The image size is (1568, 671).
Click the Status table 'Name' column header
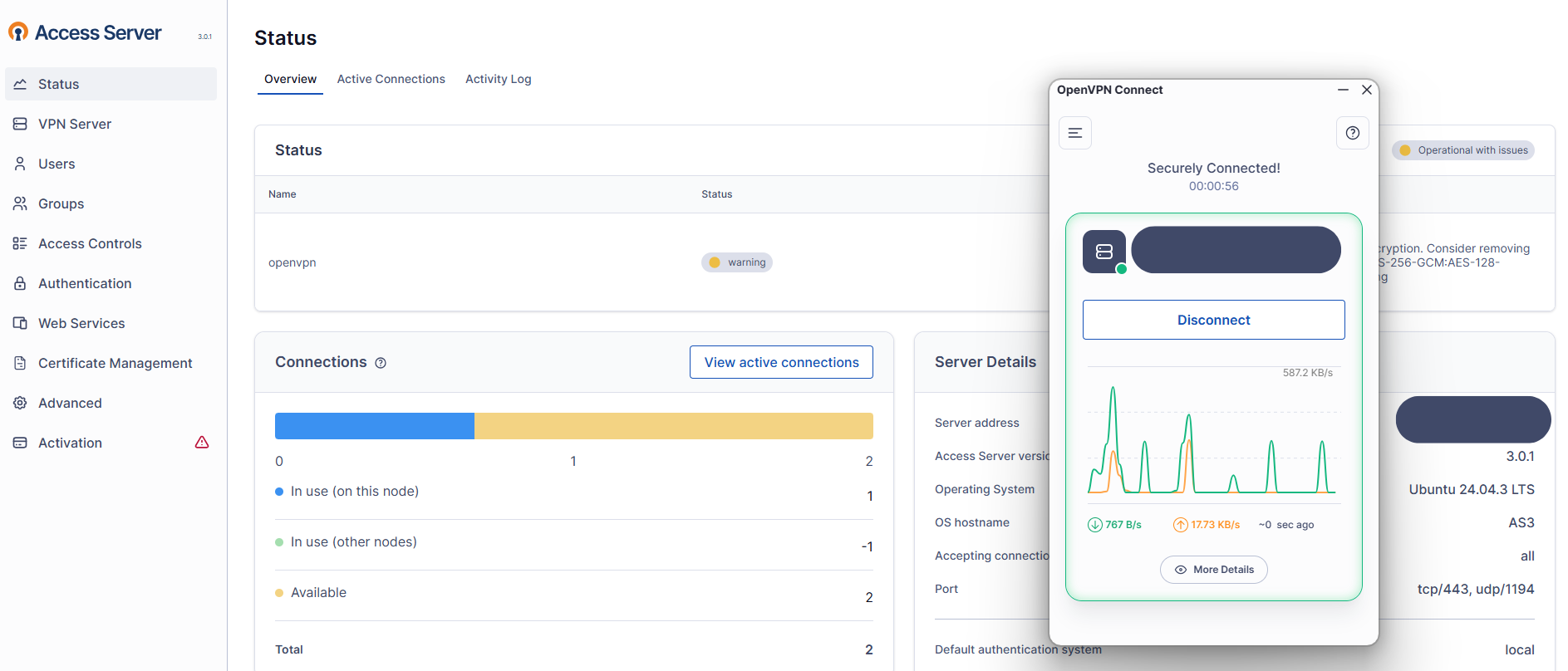pos(283,194)
